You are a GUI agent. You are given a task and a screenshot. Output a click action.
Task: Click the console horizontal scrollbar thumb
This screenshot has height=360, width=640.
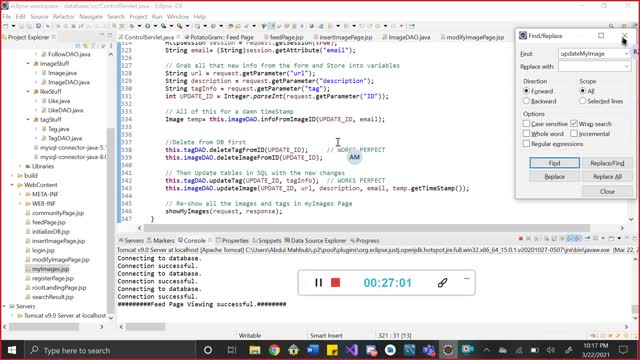(x=145, y=327)
